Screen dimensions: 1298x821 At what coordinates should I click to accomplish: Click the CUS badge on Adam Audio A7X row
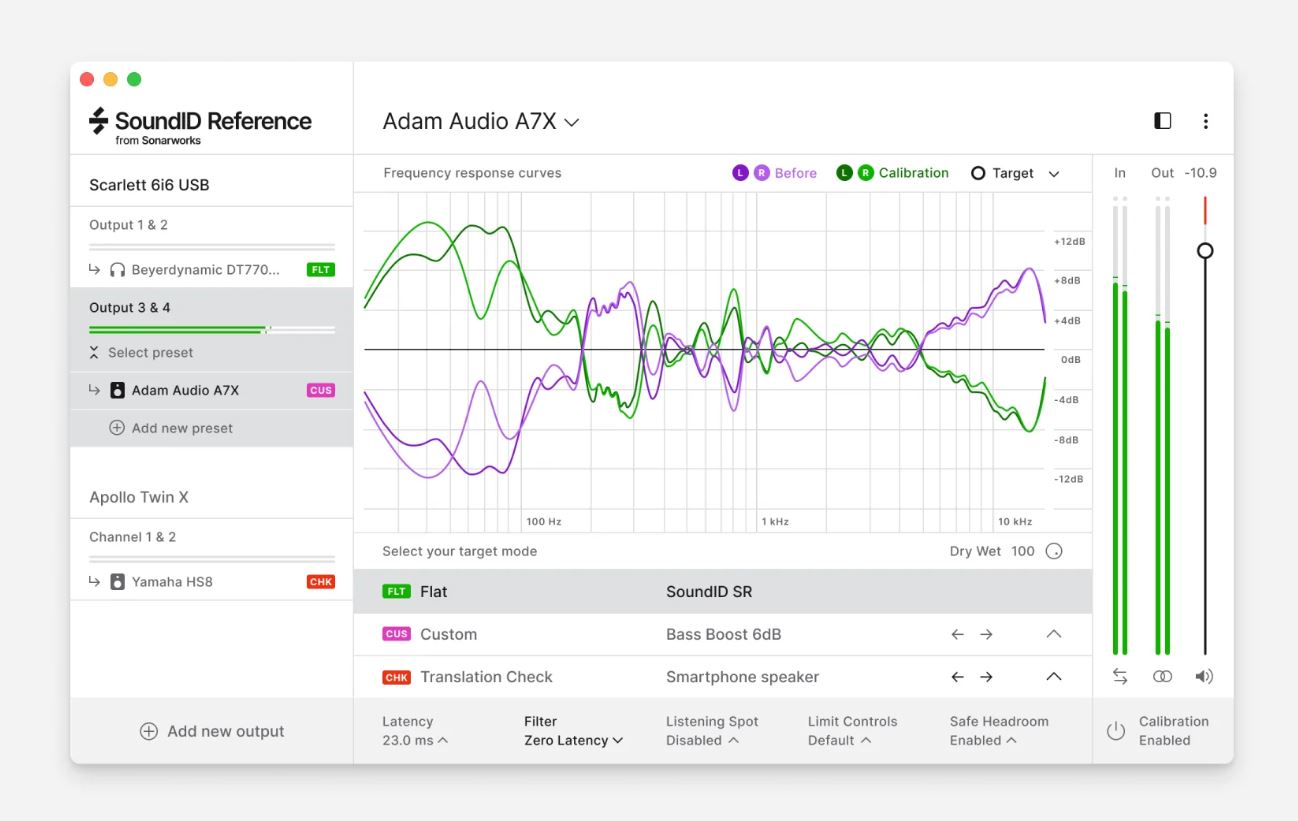tap(321, 391)
